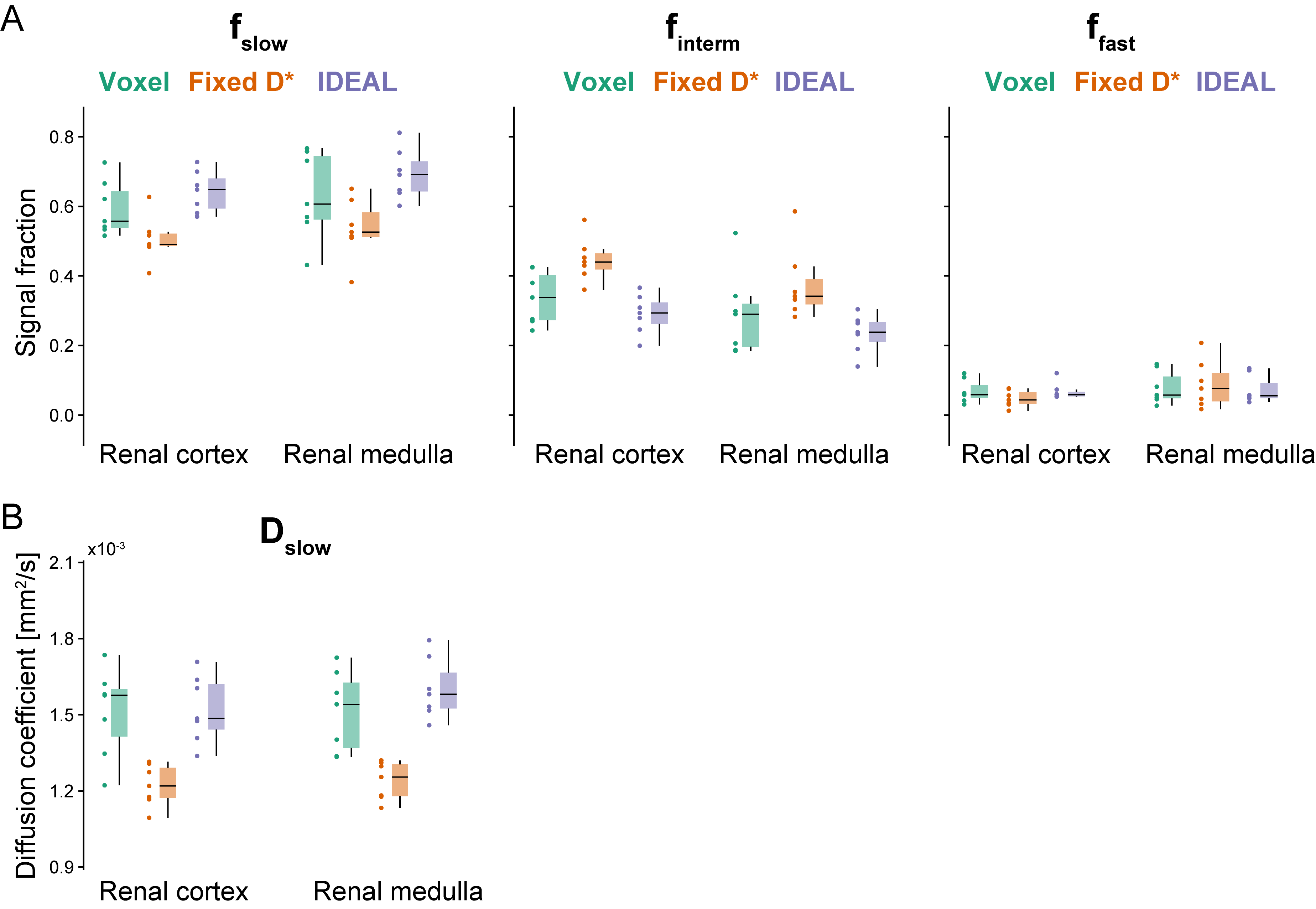This screenshot has height=909, width=1316.
Task: Click purple IDEAL box for D slow renal medulla
Action: click(x=448, y=690)
